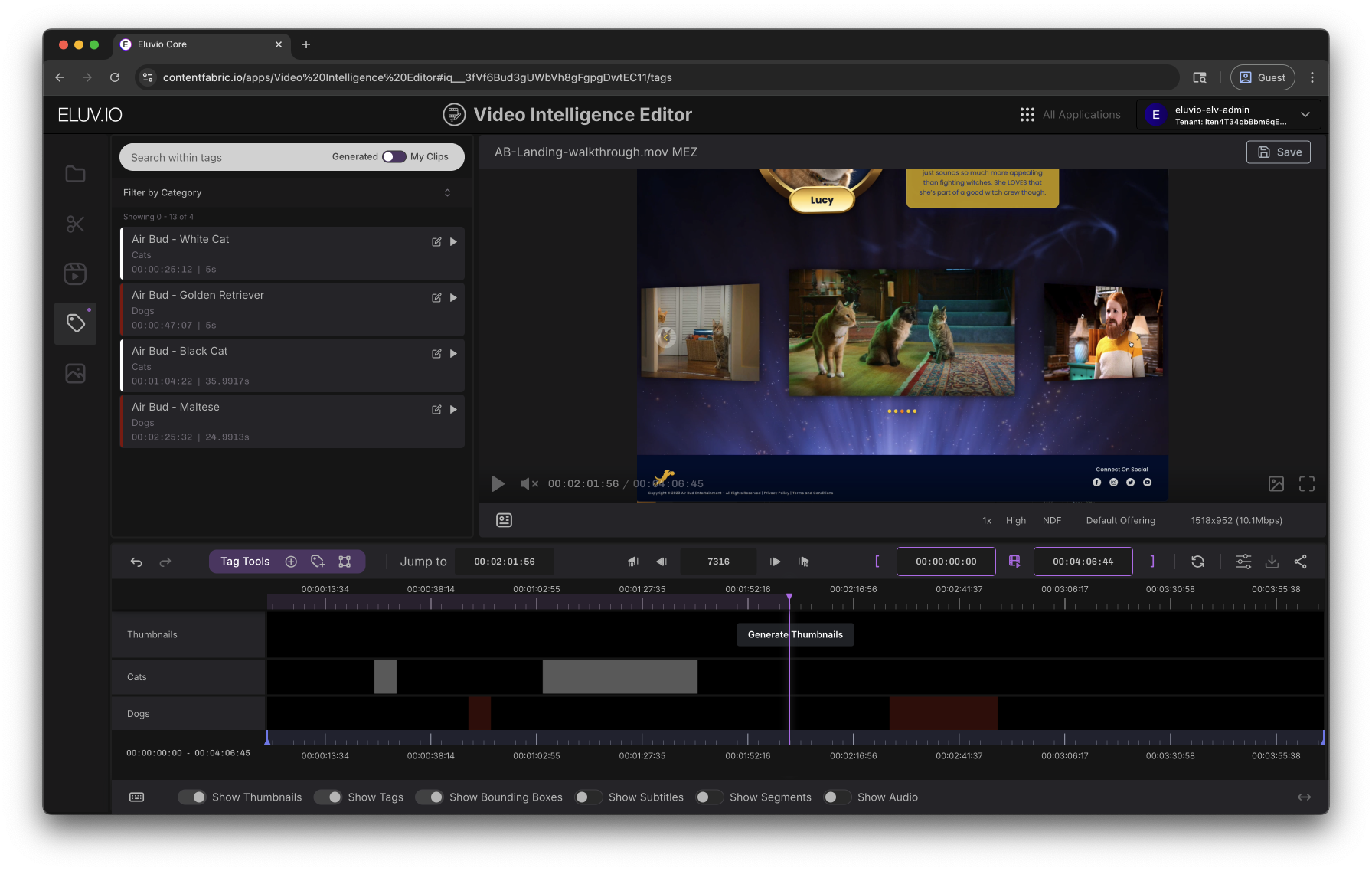Click the undo arrow in timeline toolbar
Image resolution: width=1372 pixels, height=871 pixels.
136,562
